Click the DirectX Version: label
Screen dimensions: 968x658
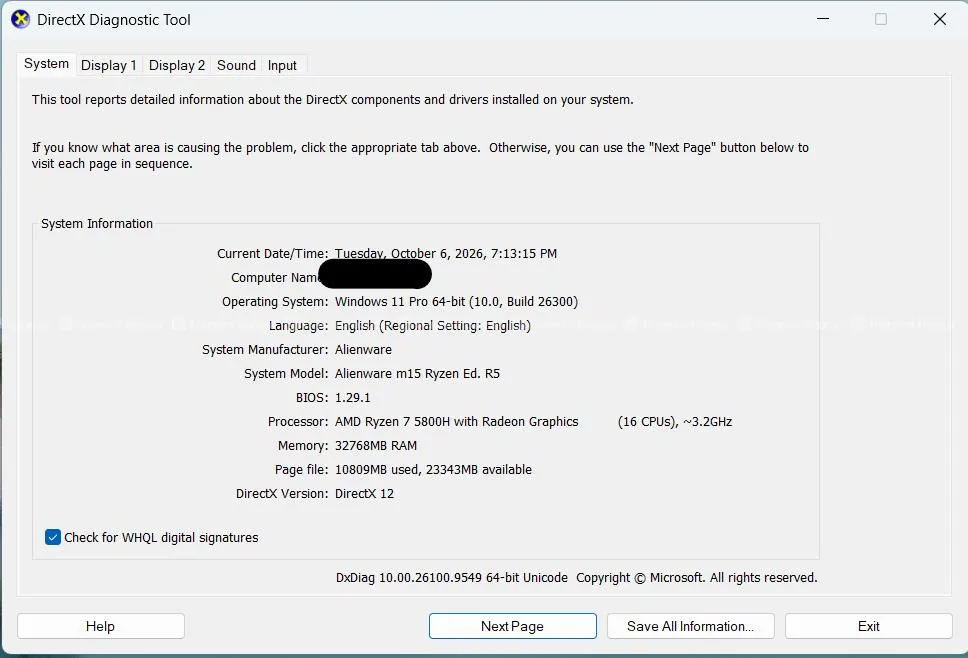282,494
